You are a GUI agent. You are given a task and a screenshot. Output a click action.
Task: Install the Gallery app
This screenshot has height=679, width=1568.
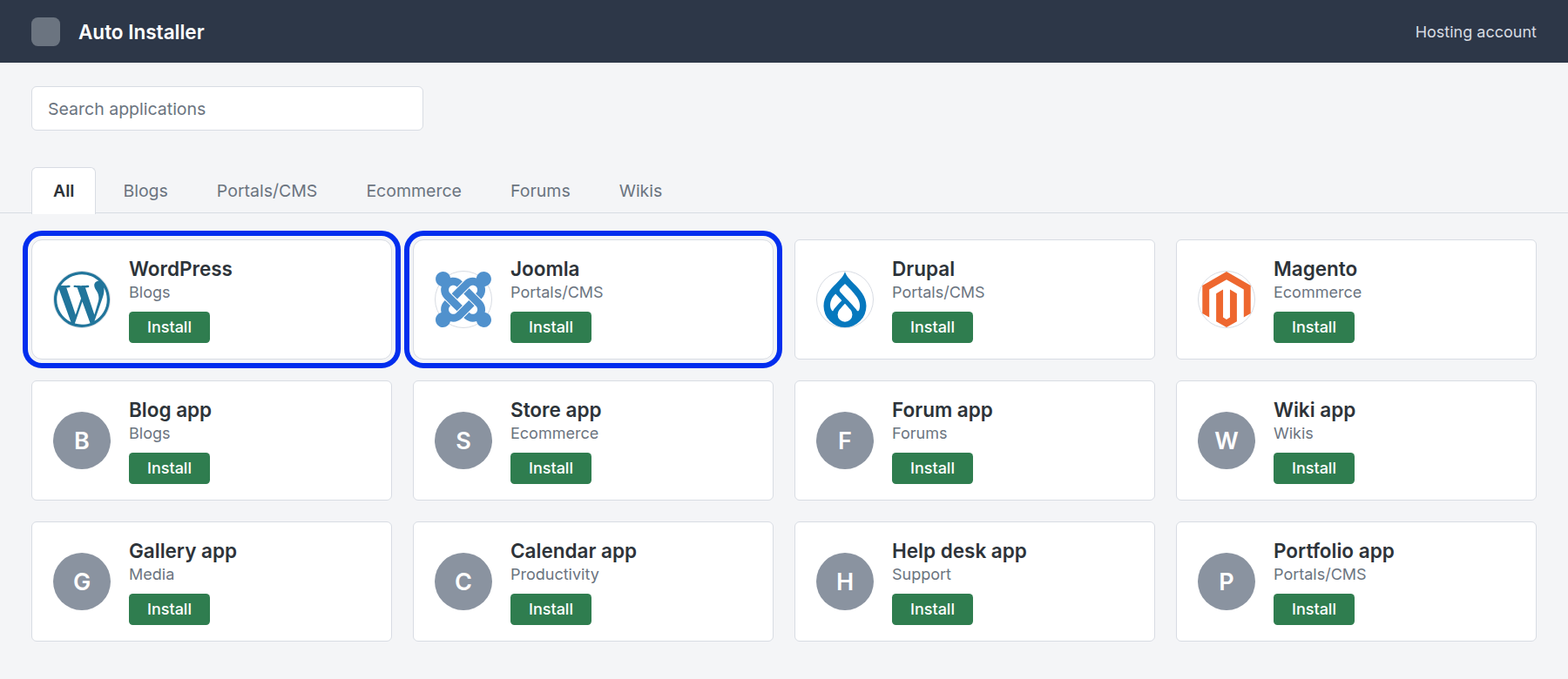tap(169, 609)
